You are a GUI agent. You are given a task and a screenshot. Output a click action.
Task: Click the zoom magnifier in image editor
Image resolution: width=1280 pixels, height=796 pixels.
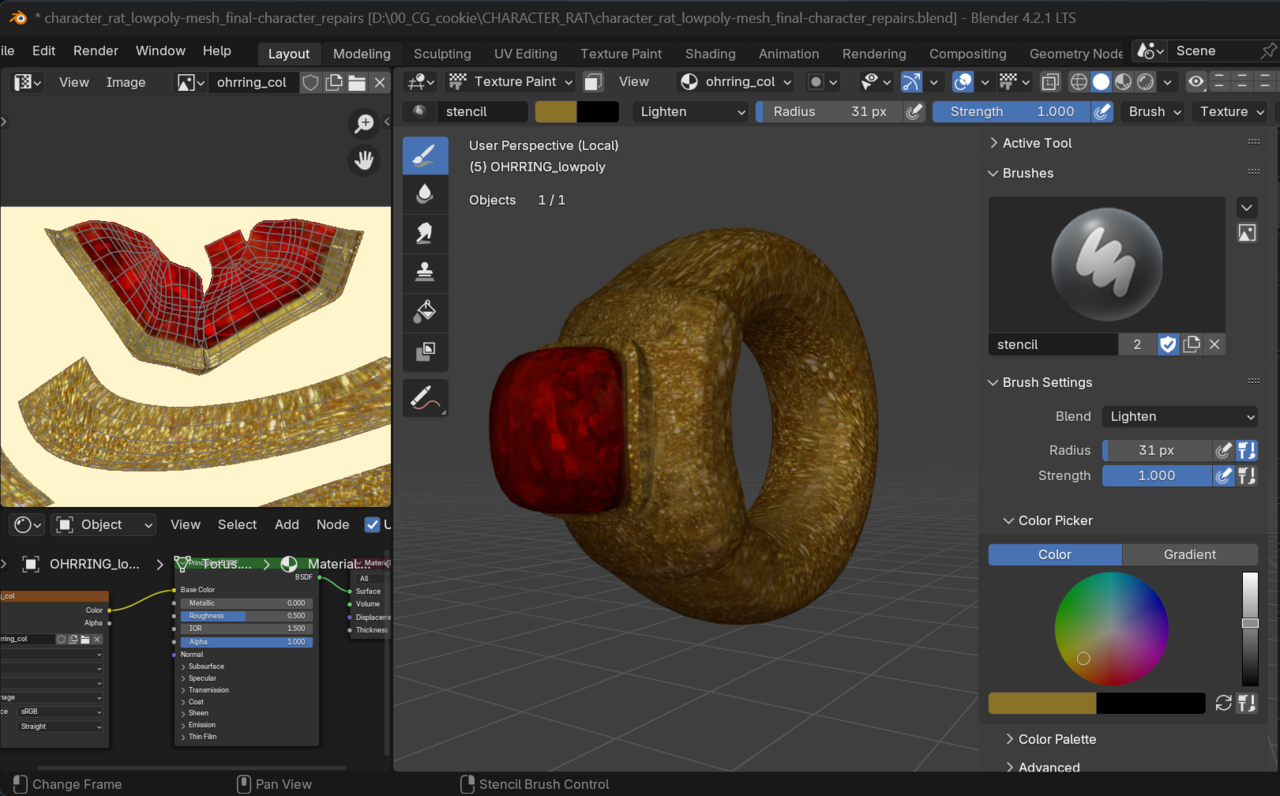[x=364, y=123]
